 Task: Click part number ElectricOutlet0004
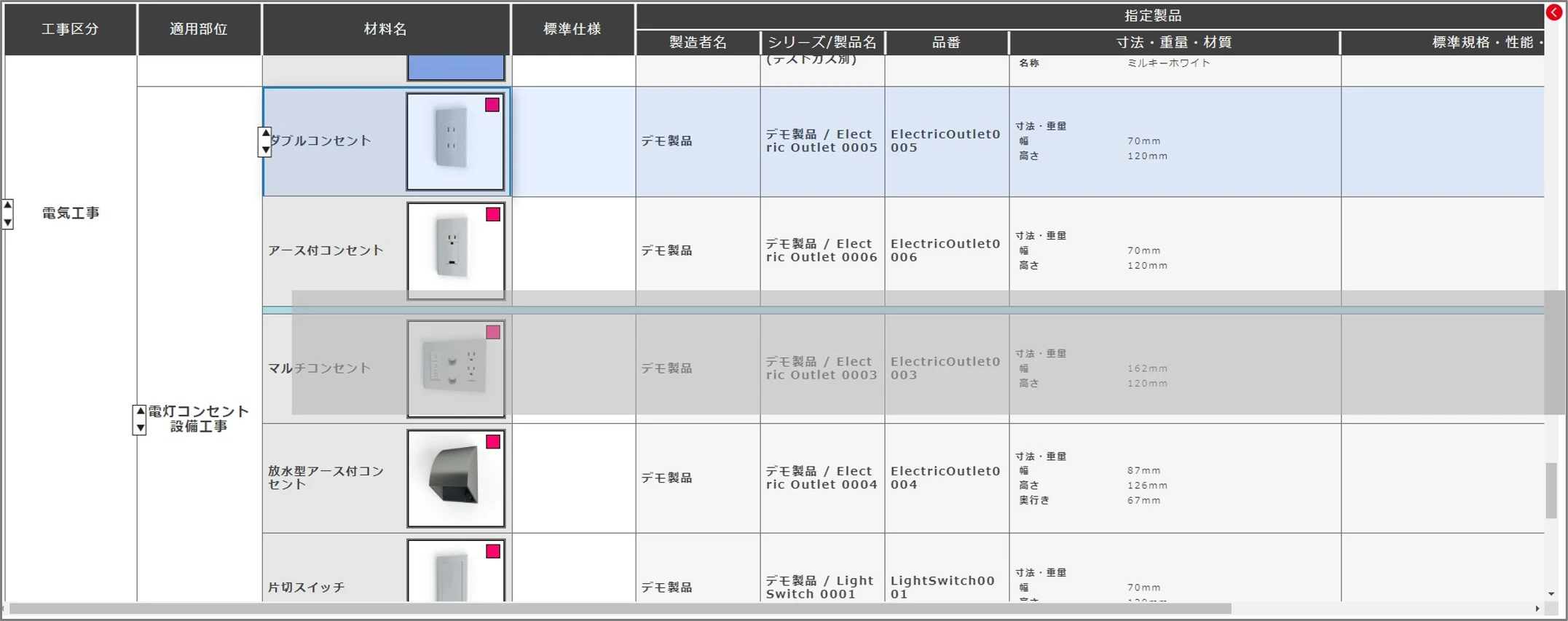945,478
